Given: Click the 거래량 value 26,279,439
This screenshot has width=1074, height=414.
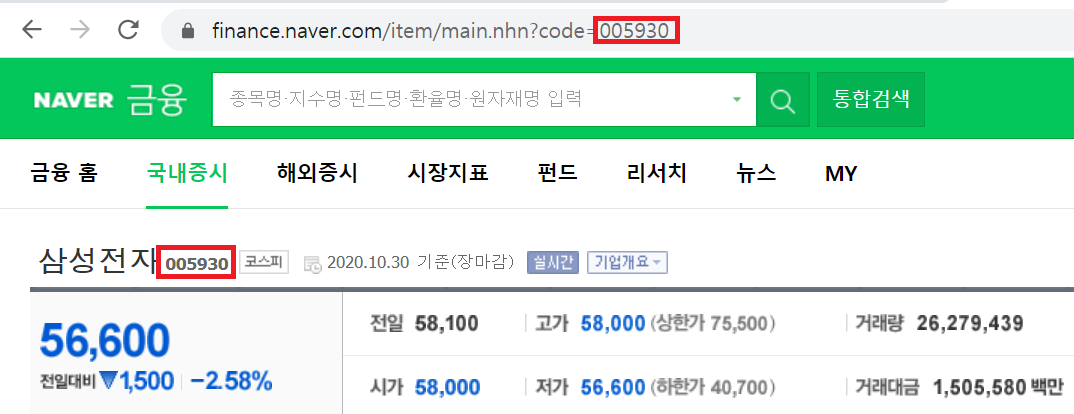Looking at the screenshot, I should (969, 324).
